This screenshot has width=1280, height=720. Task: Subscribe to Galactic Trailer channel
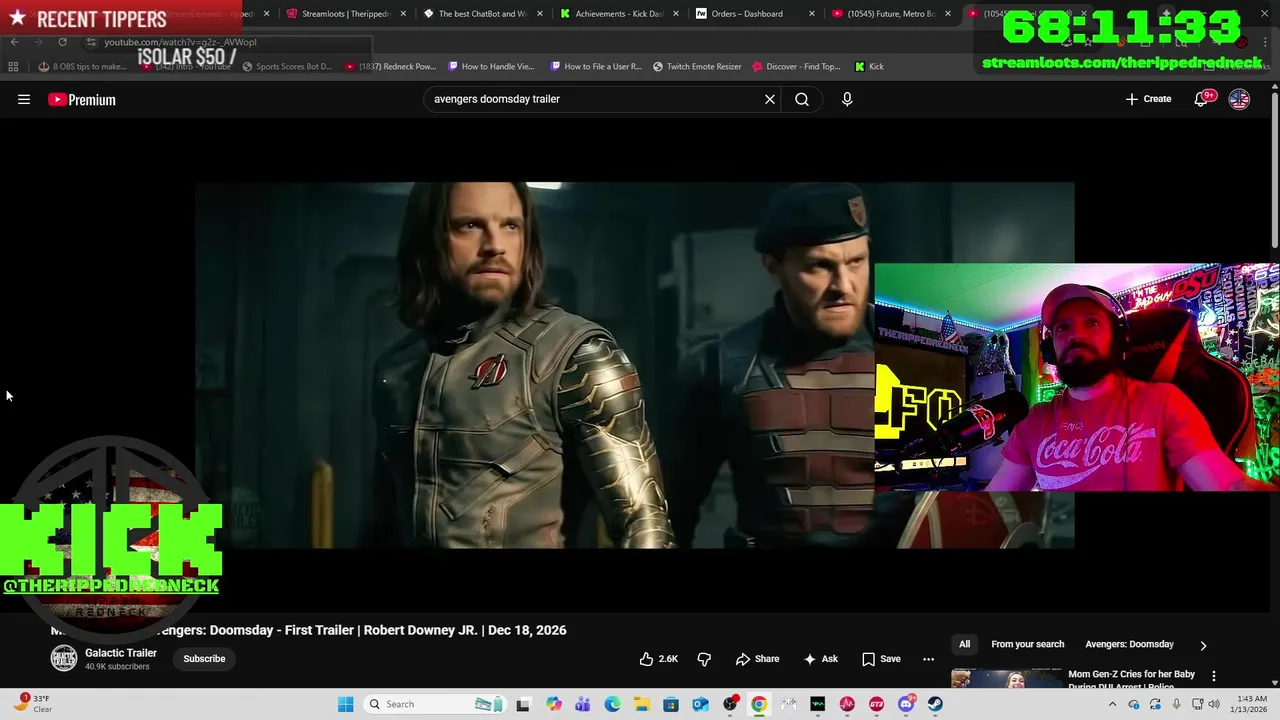[204, 659]
